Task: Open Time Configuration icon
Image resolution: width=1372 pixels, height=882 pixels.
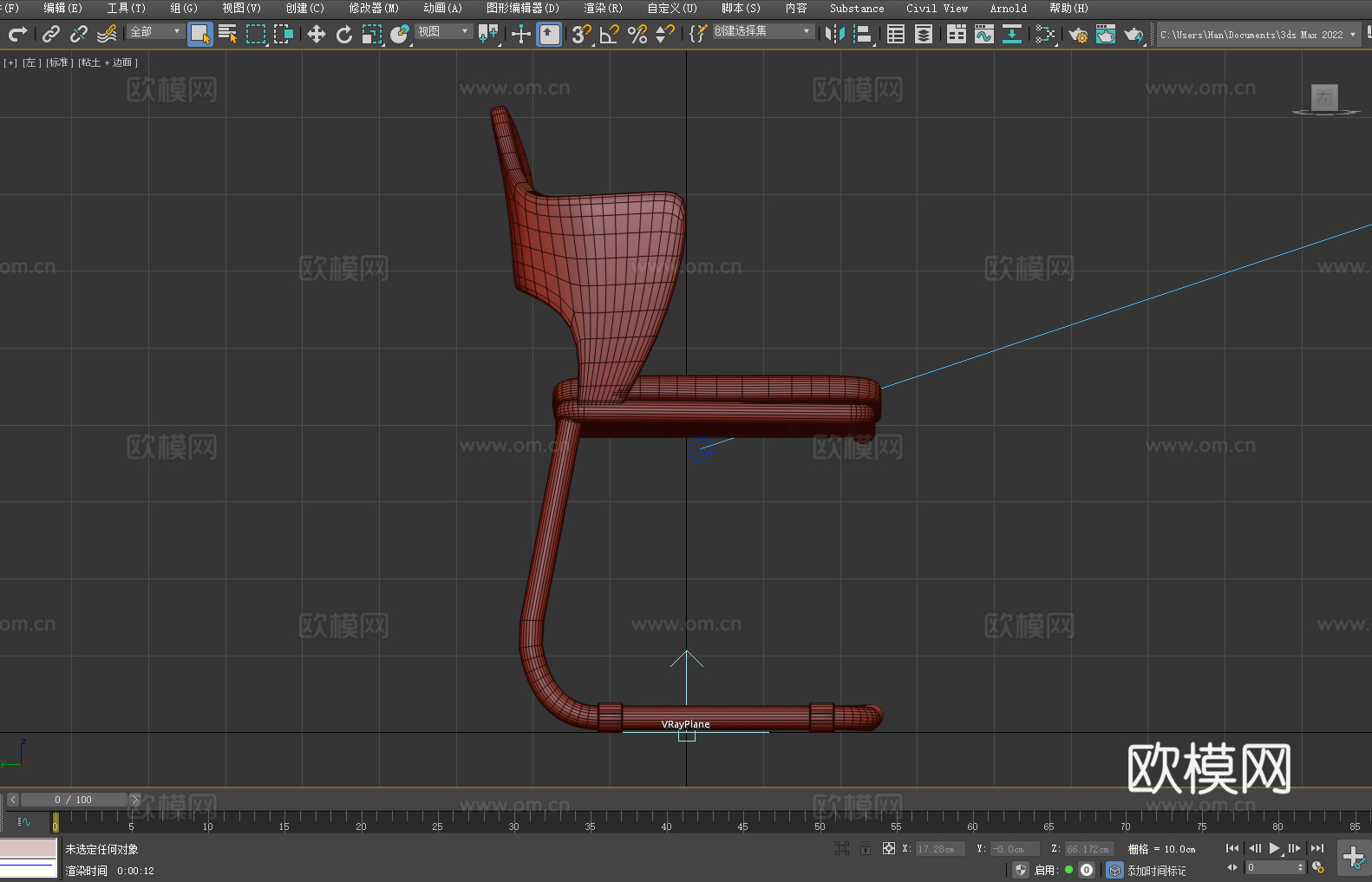Action: [1318, 867]
